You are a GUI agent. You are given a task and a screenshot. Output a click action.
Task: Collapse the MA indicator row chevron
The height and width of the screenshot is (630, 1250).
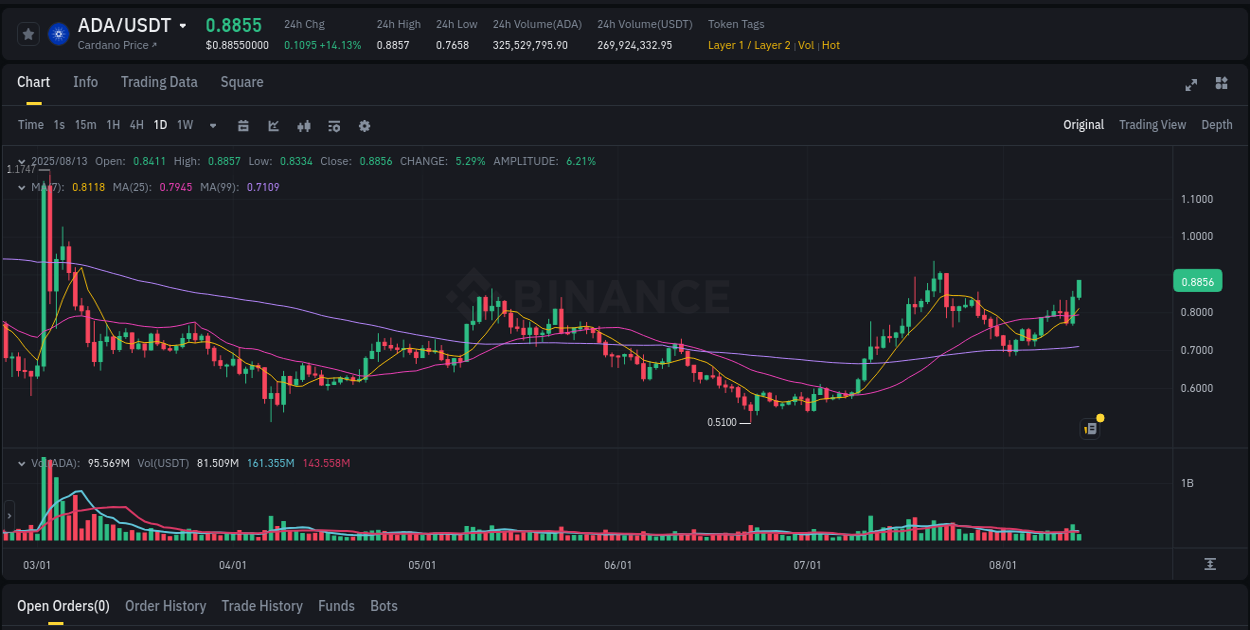[22, 187]
